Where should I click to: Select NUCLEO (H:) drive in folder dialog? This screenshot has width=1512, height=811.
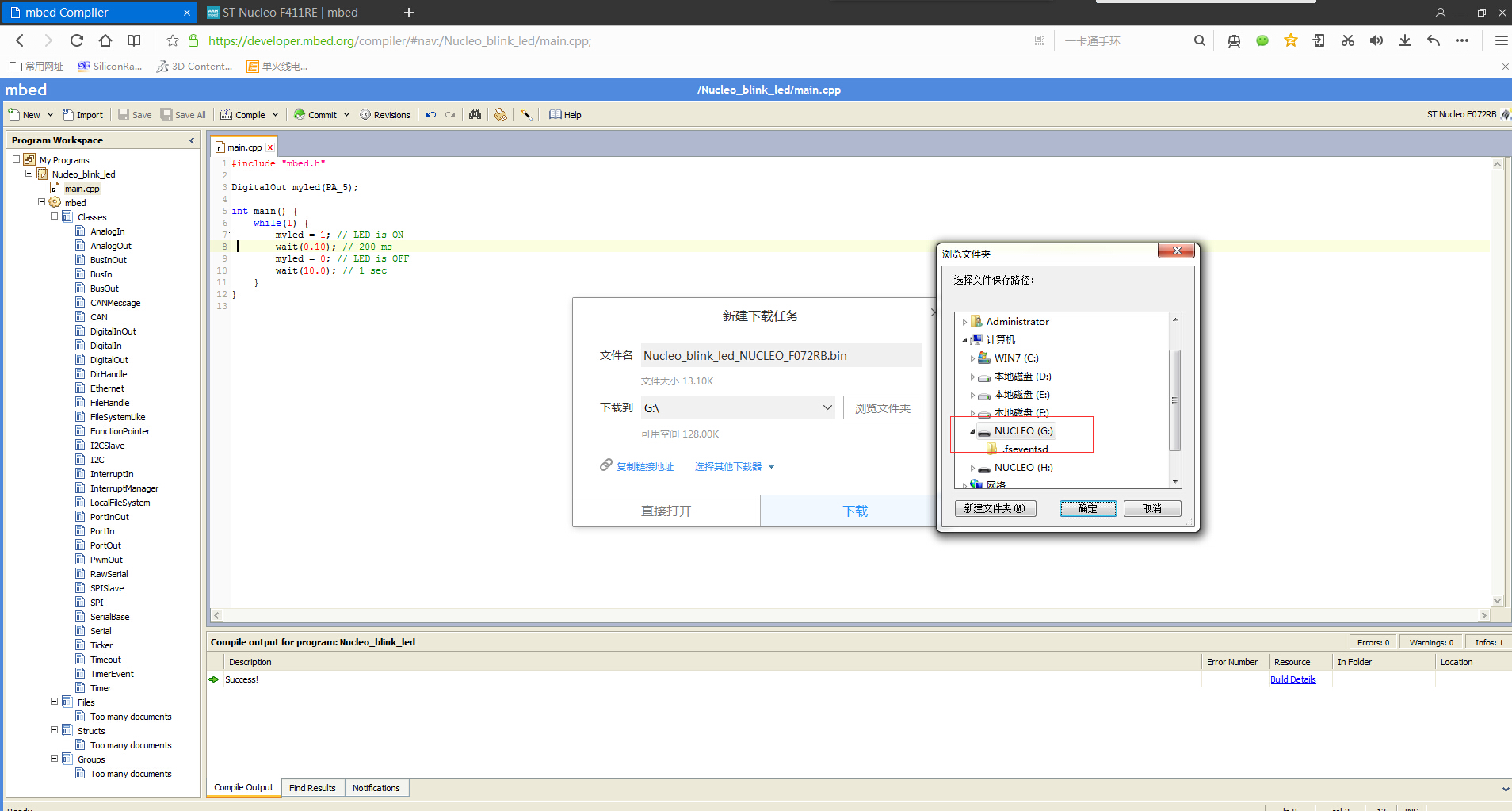pos(1023,467)
